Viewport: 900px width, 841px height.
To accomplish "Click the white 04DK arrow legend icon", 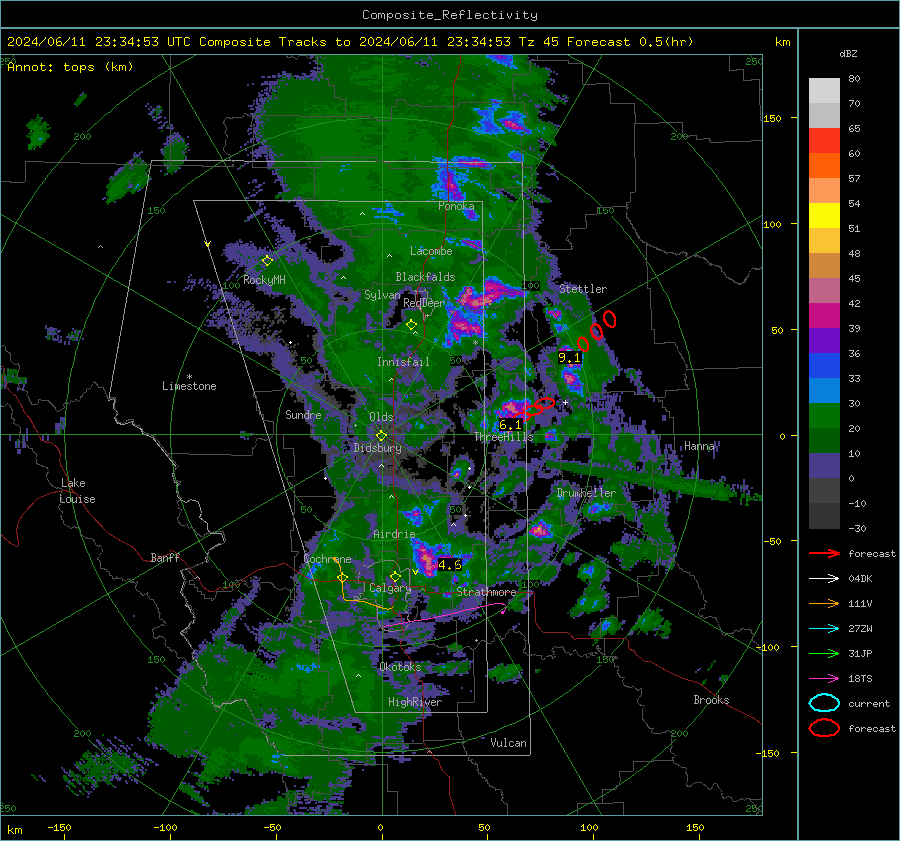I will (x=824, y=578).
